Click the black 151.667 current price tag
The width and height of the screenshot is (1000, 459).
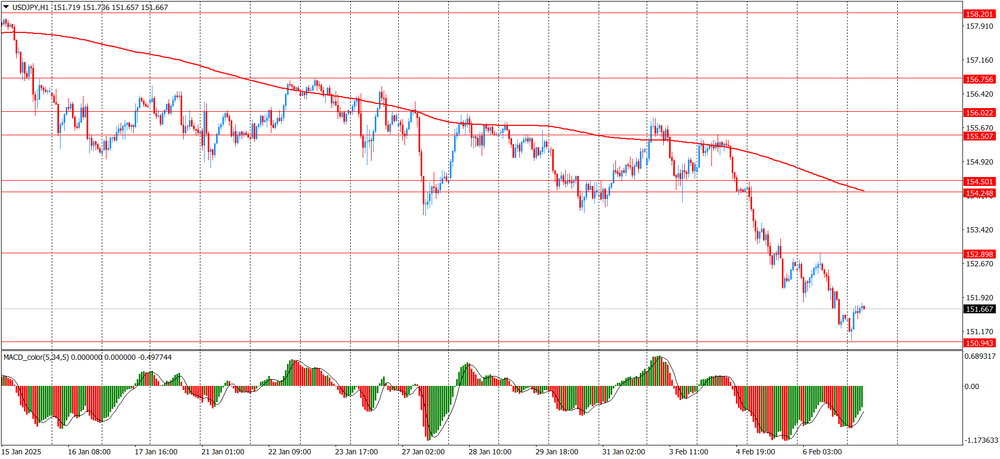point(978,310)
